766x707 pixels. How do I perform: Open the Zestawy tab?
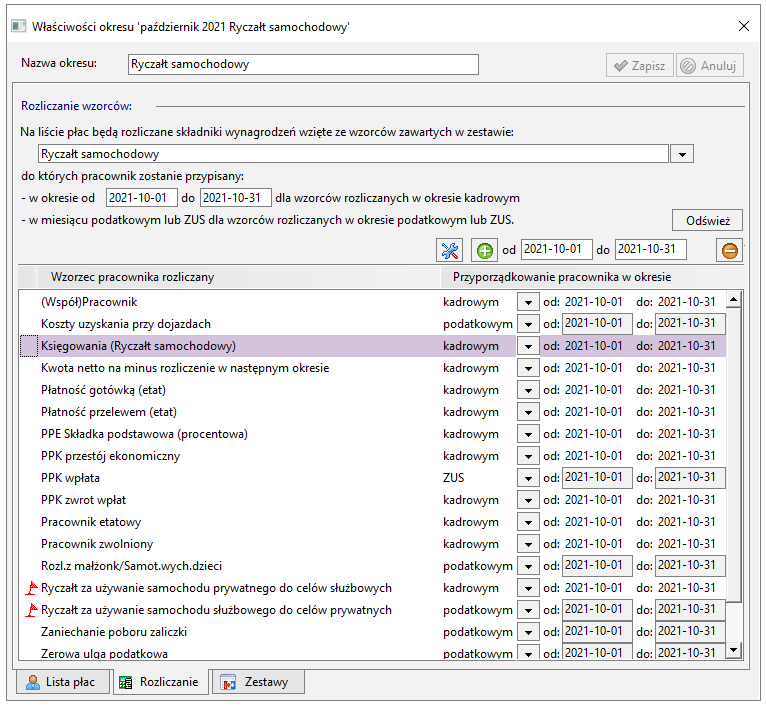click(258, 682)
